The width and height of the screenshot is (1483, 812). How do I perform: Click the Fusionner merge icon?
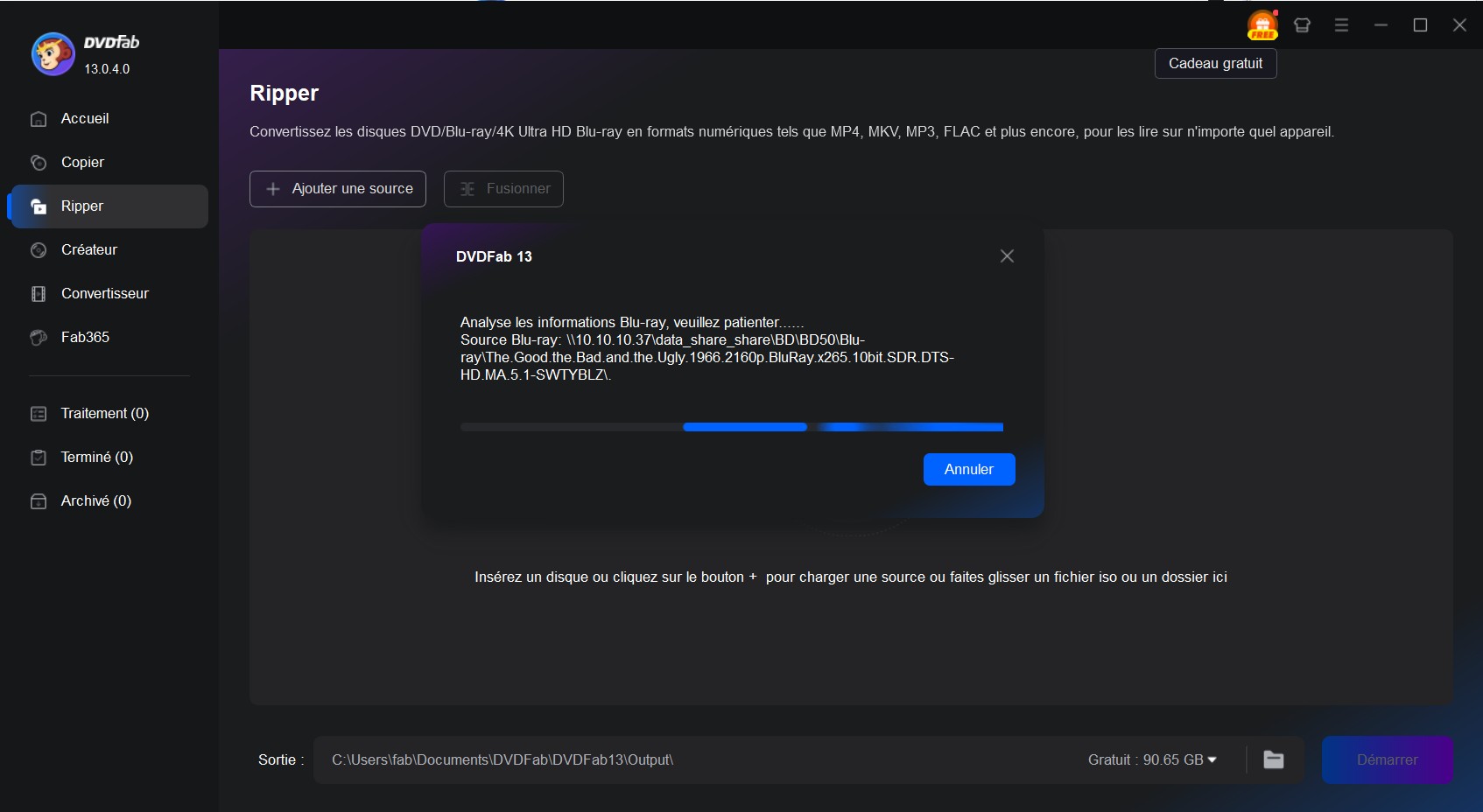click(467, 189)
